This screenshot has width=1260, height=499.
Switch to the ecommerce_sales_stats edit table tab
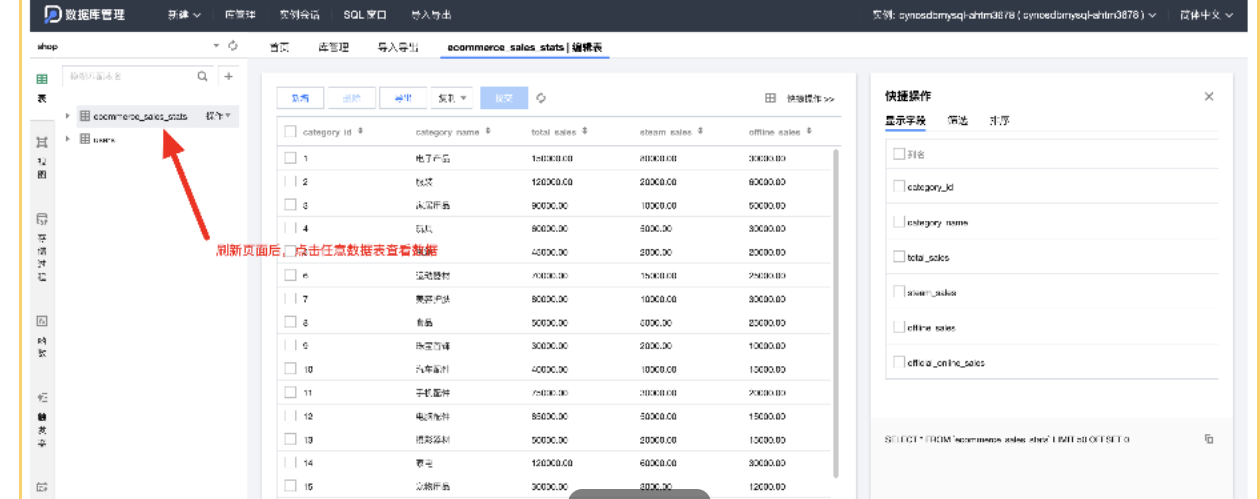coord(524,47)
